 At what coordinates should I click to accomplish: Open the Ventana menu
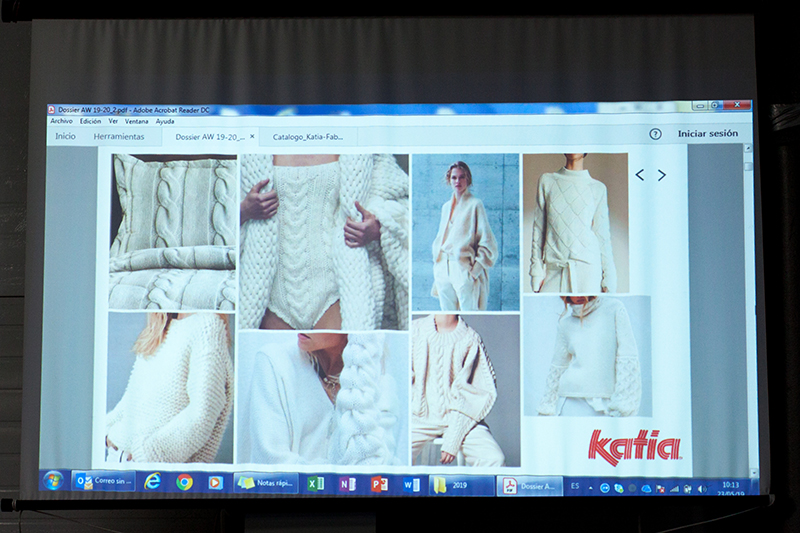pyautogui.click(x=136, y=121)
